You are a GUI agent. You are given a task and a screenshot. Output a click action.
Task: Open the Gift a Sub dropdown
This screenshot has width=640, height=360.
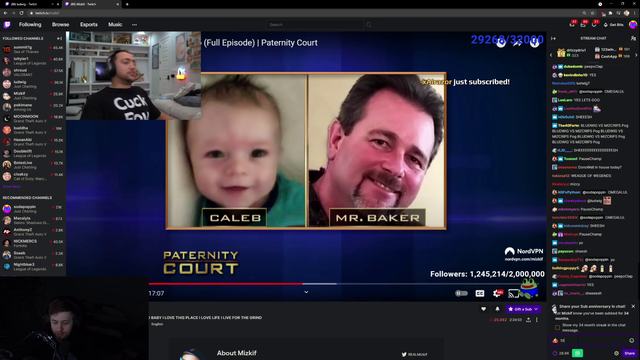pyautogui.click(x=523, y=309)
